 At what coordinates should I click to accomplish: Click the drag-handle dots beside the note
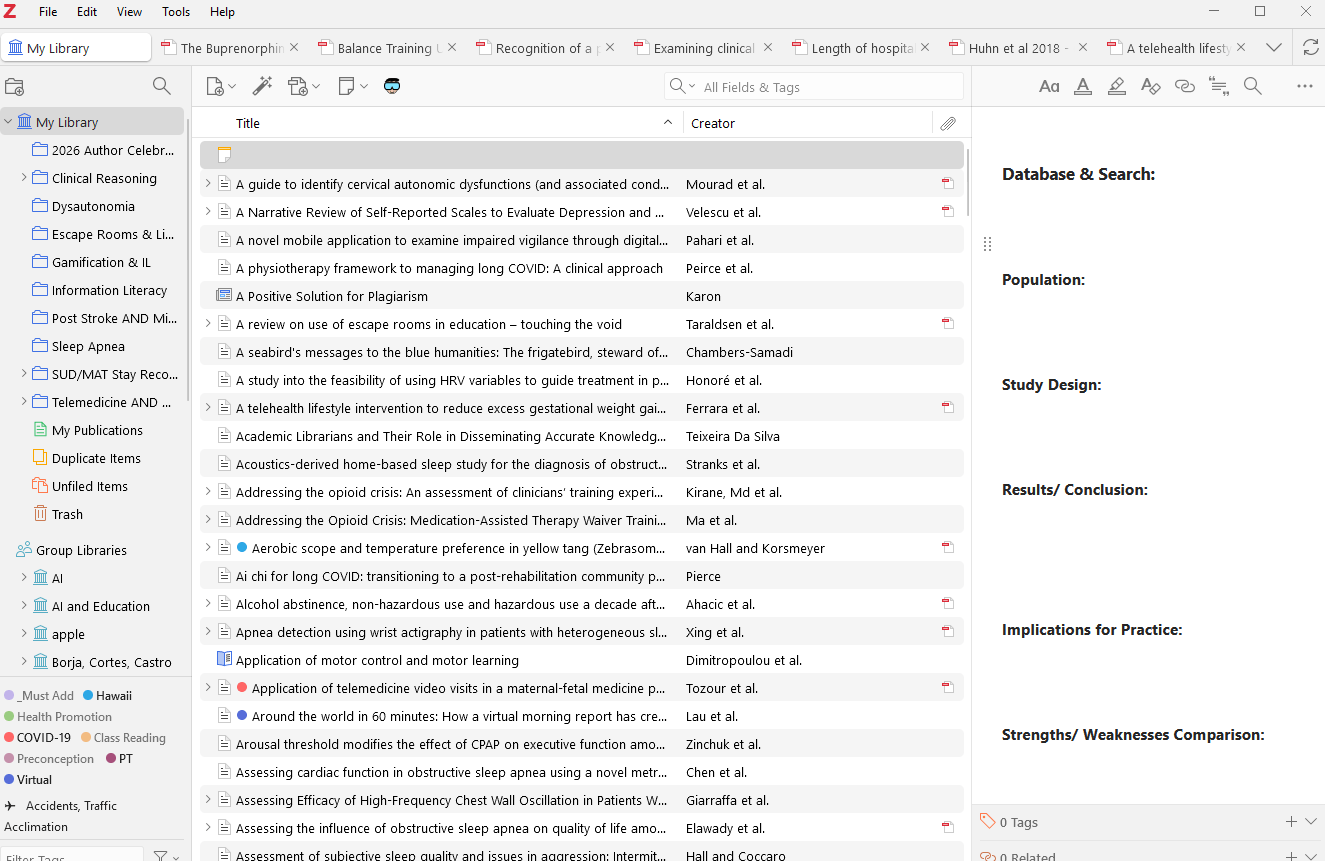987,244
